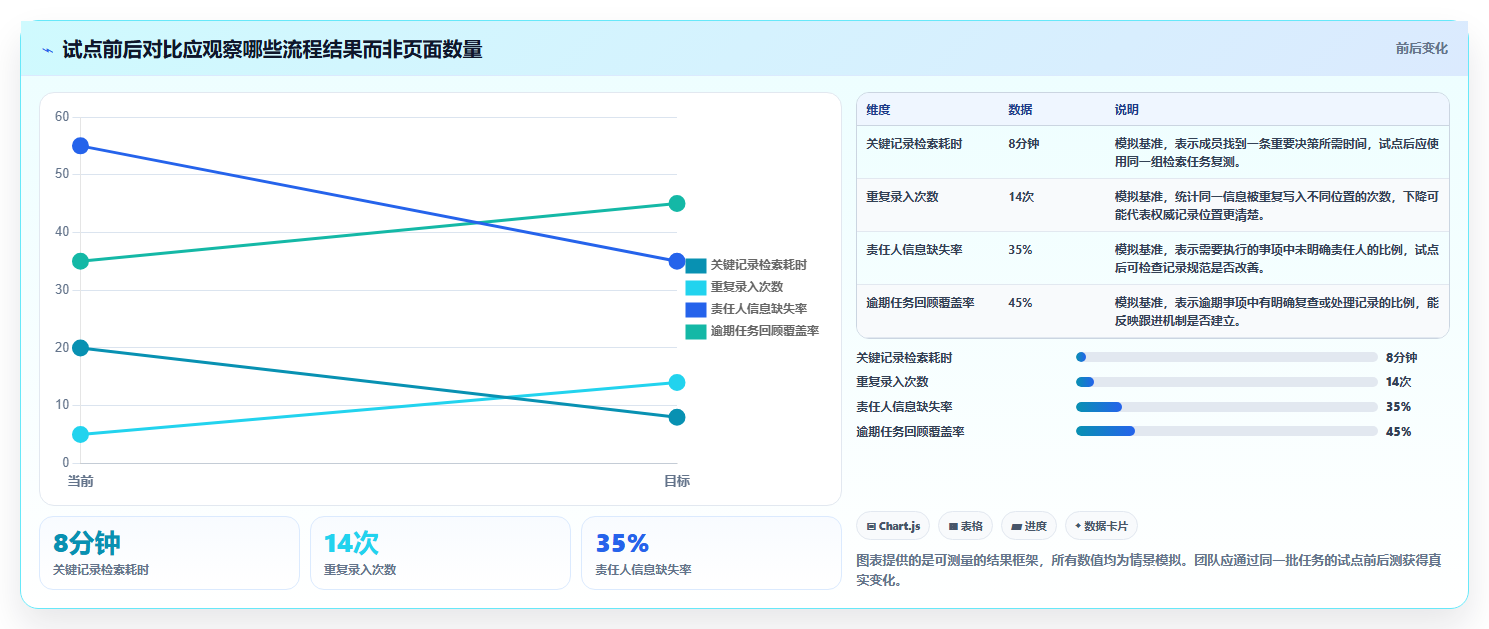This screenshot has height=629, width=1489.
Task: Click the 8分钟 value in the table
Action: tap(1024, 144)
